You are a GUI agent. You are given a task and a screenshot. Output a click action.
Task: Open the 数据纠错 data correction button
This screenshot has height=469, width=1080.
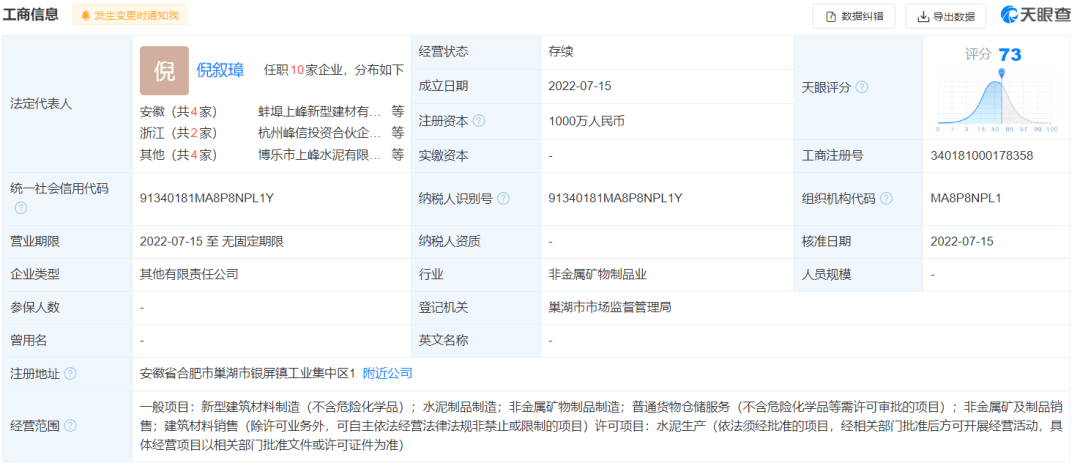[x=853, y=16]
